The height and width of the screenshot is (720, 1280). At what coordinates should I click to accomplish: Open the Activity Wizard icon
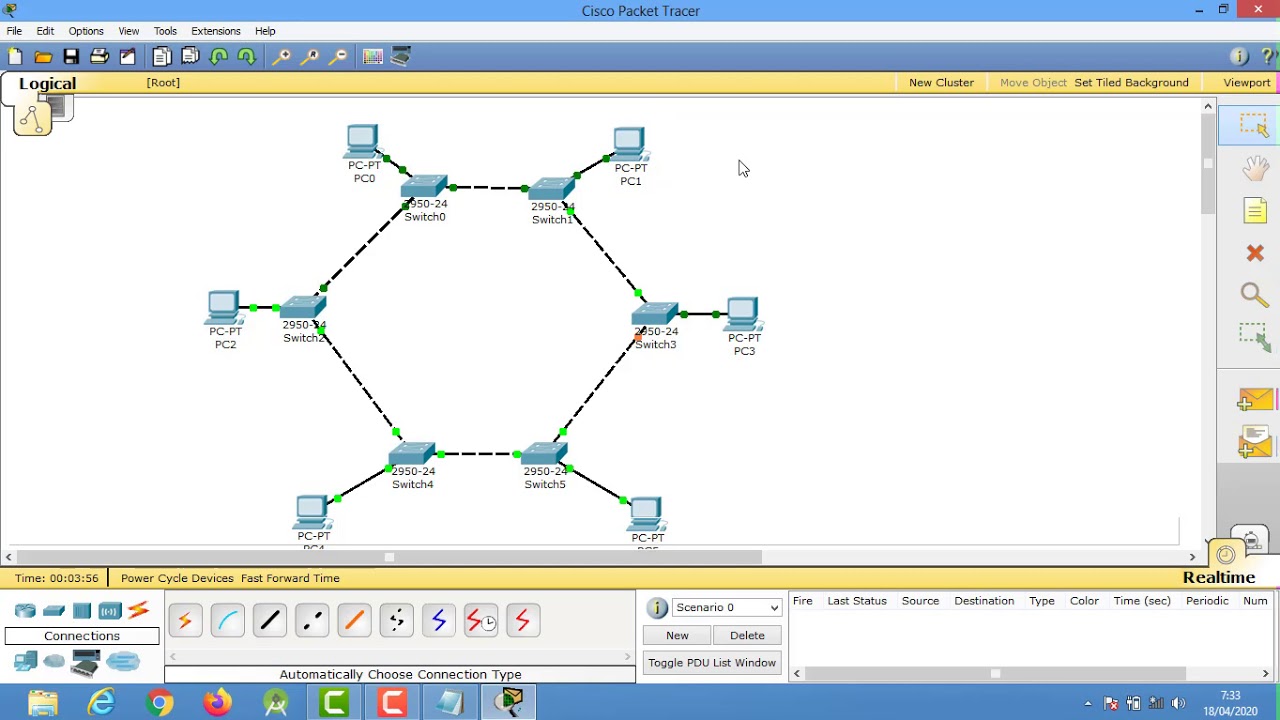[127, 57]
